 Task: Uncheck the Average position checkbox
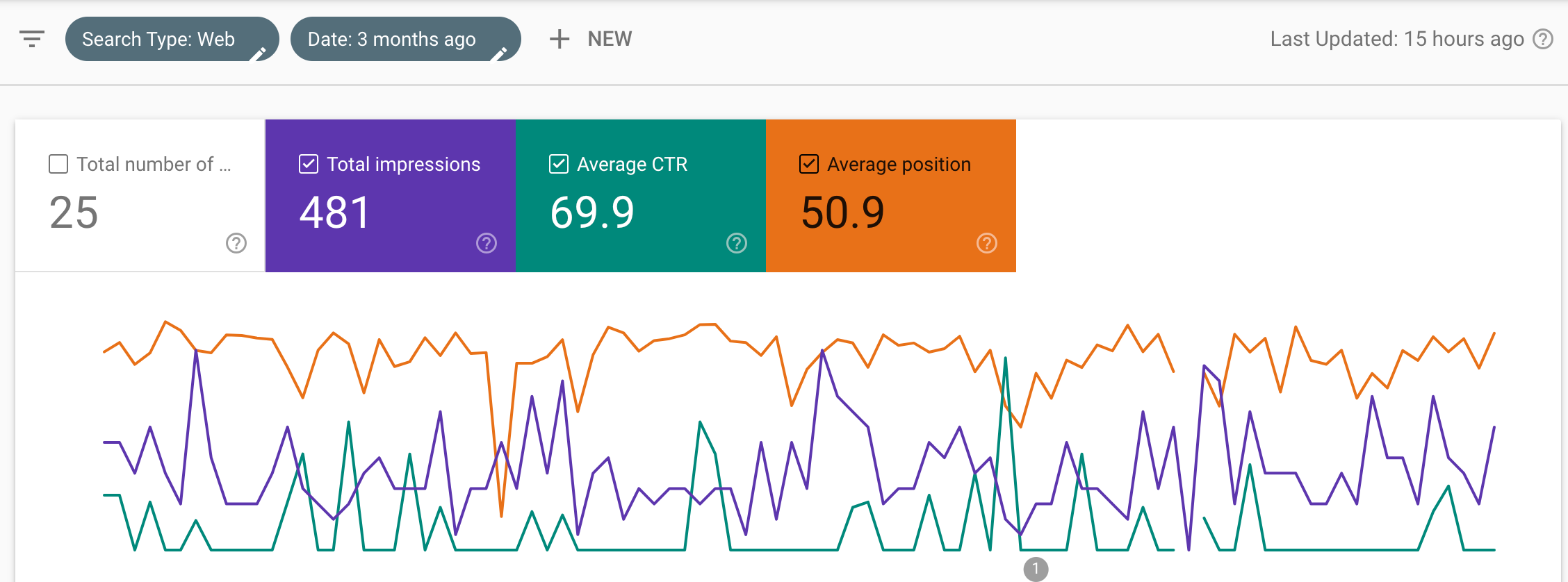pos(809,164)
